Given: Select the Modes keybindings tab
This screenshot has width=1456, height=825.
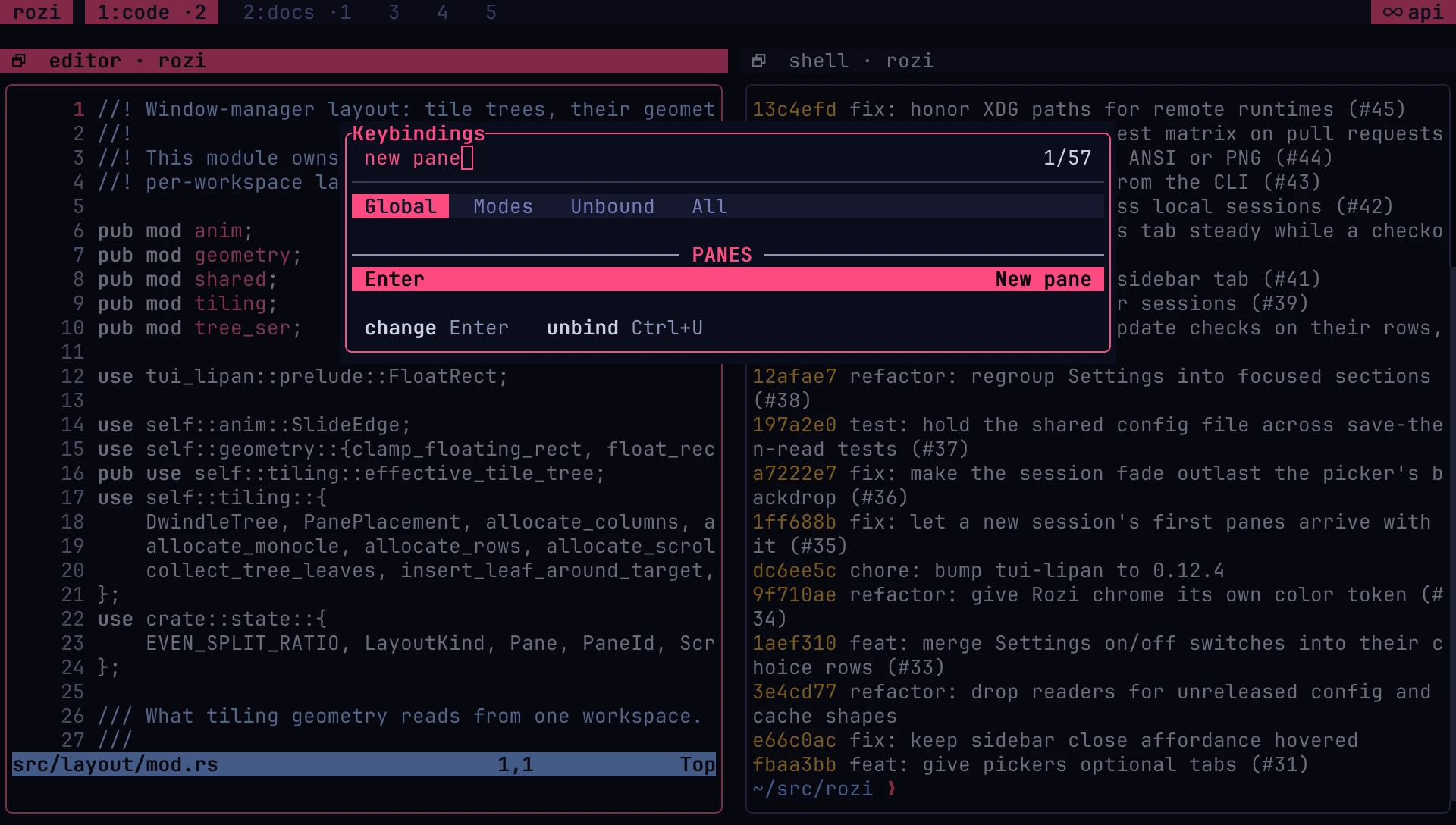Looking at the screenshot, I should click(503, 206).
